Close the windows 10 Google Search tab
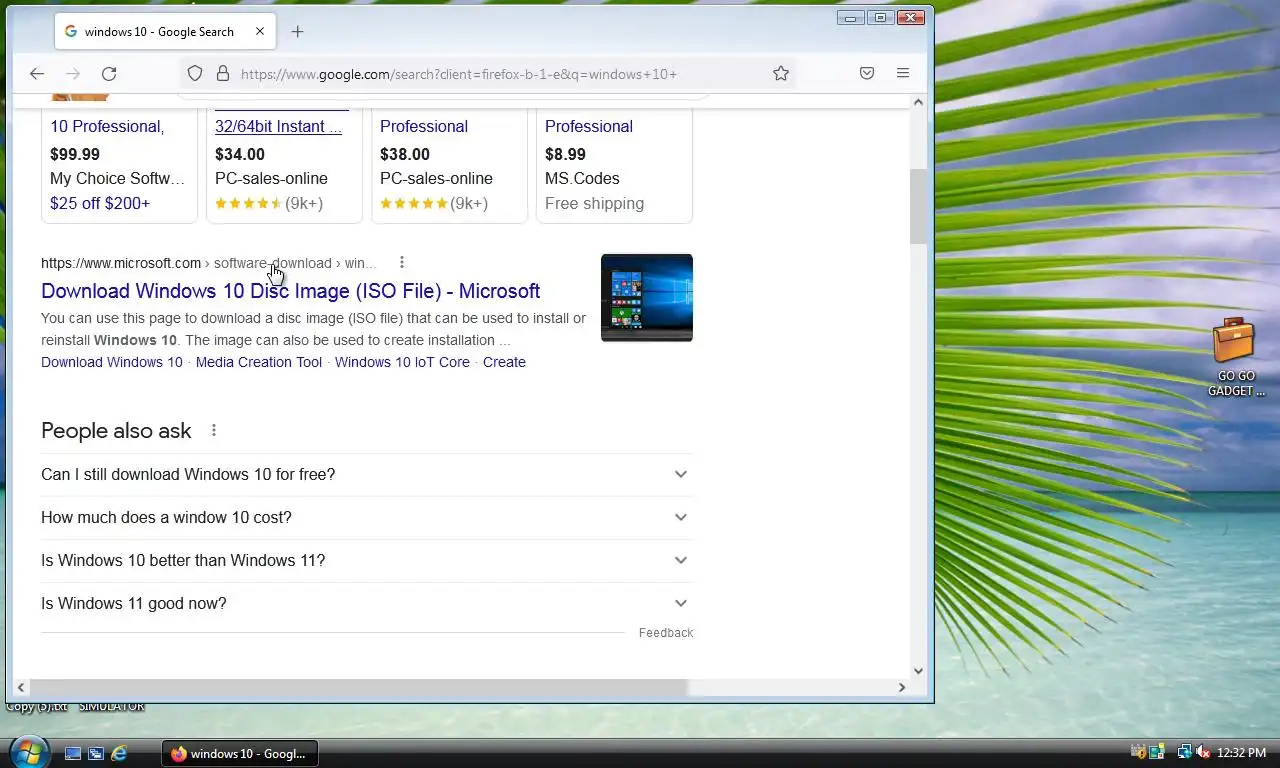Image resolution: width=1280 pixels, height=768 pixels. 260,31
